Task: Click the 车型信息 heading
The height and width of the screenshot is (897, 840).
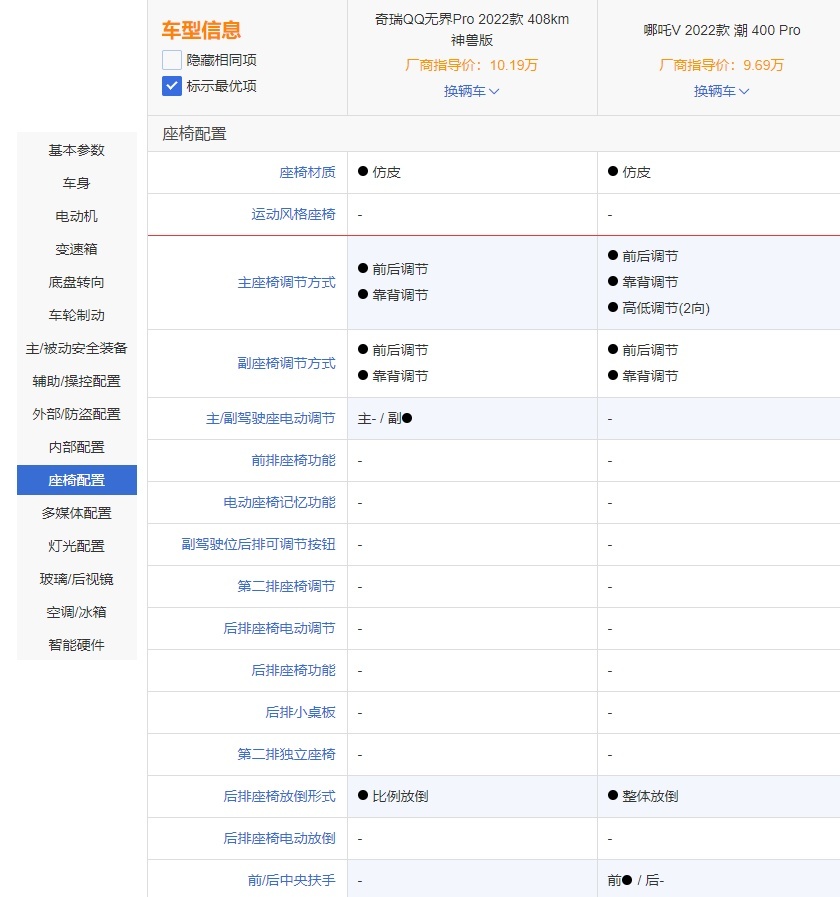Action: click(x=201, y=30)
